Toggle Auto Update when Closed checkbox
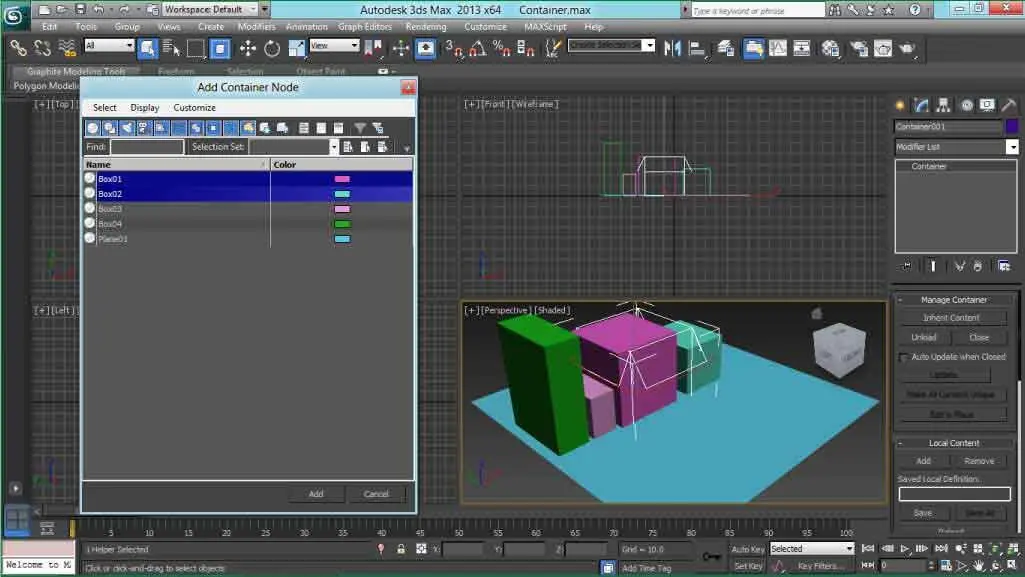 tap(903, 357)
